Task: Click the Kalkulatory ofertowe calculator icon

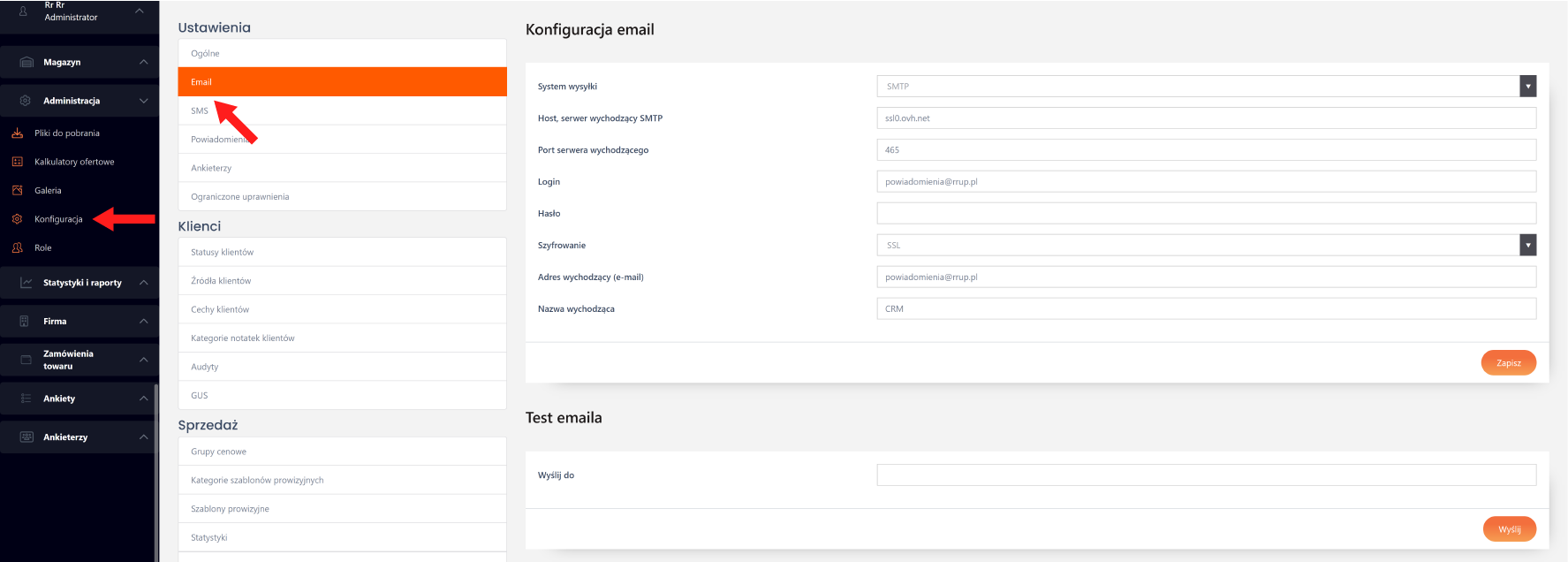Action: (x=18, y=162)
